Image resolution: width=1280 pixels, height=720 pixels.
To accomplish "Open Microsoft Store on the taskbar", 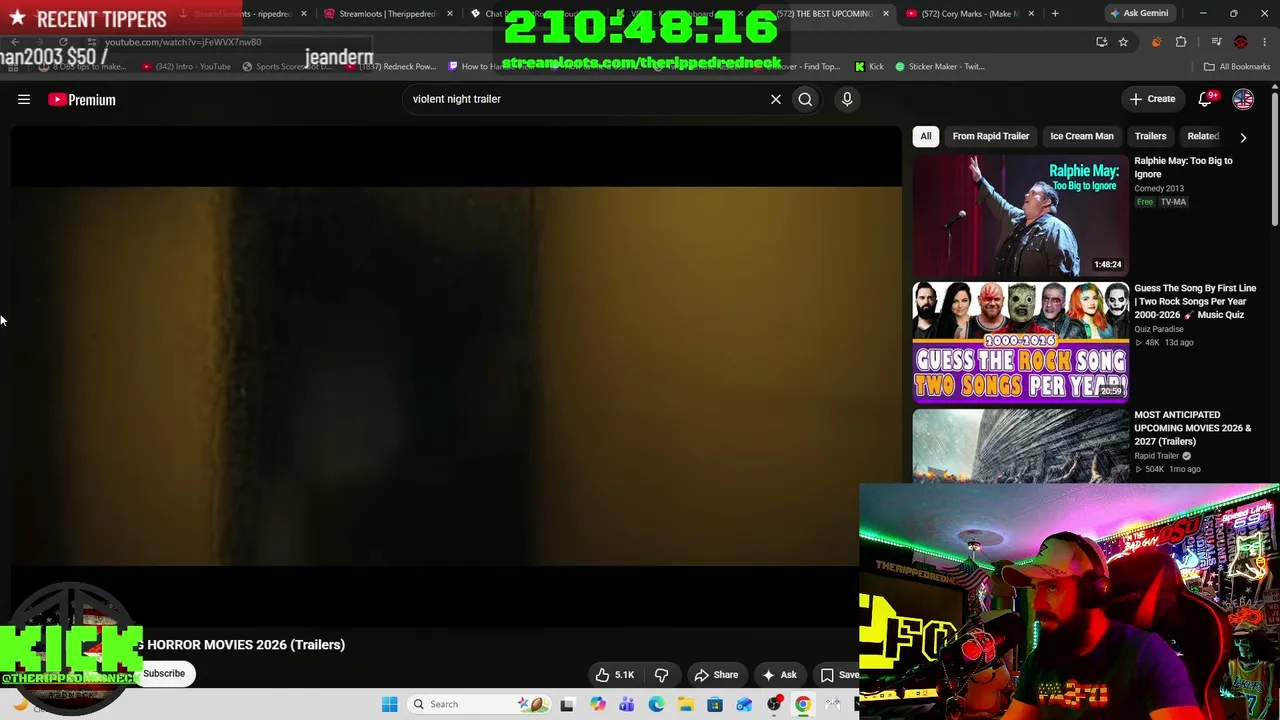I will pyautogui.click(x=715, y=704).
